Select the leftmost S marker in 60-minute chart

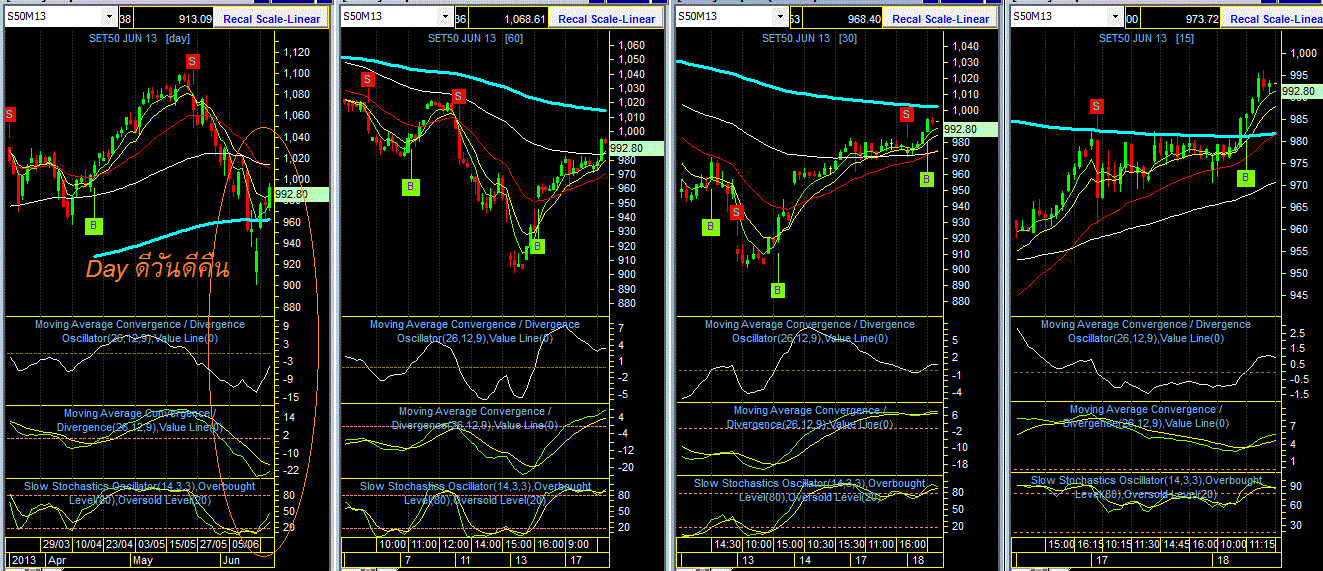click(x=368, y=79)
